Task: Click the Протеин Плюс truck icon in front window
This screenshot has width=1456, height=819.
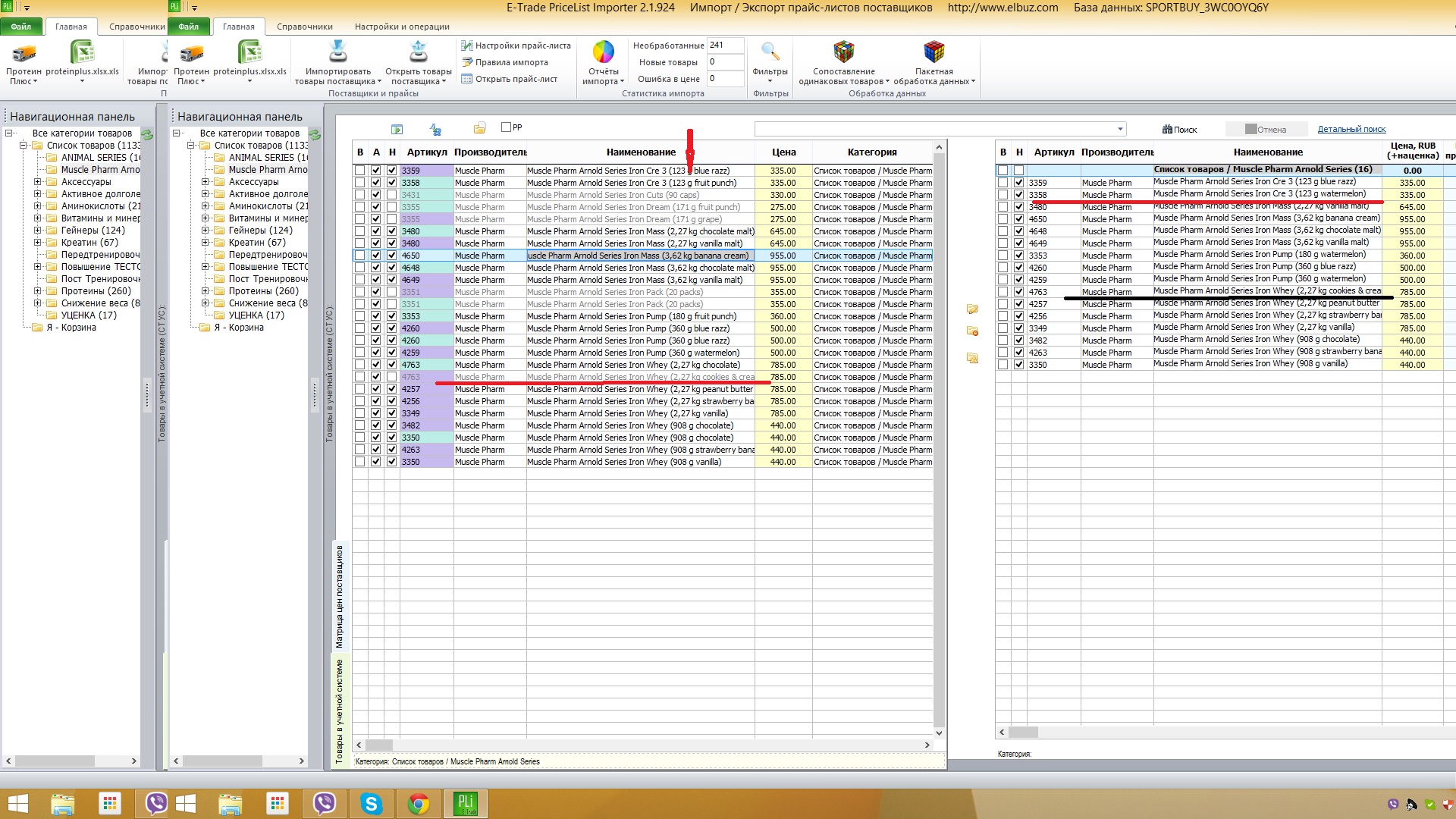Action: point(192,53)
